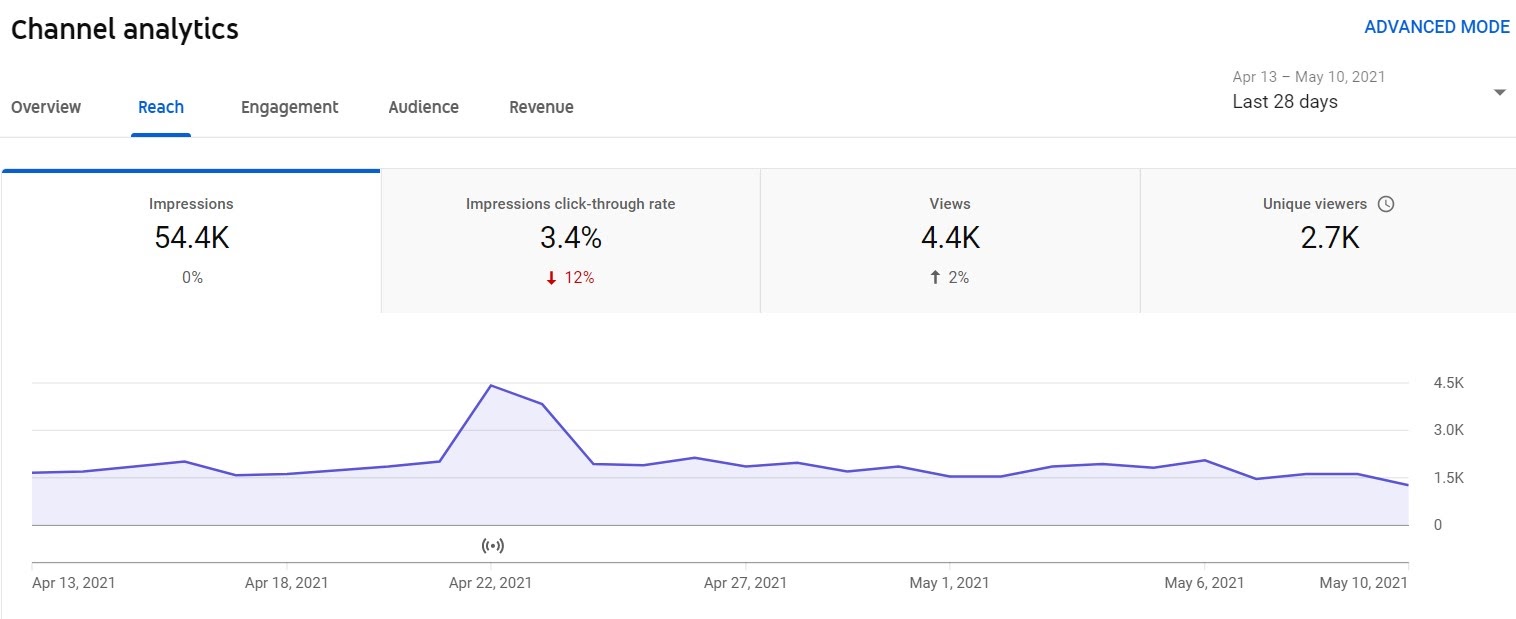Open ADVANCED MODE
Viewport: 1516px width, 619px height.
coord(1437,27)
